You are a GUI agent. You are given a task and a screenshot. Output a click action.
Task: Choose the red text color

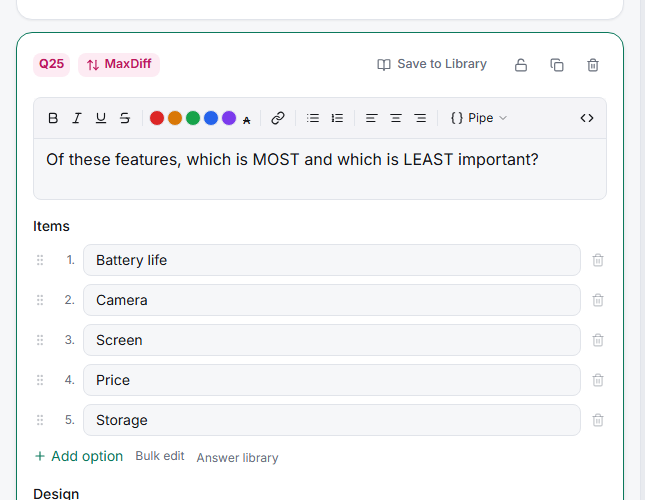(157, 118)
